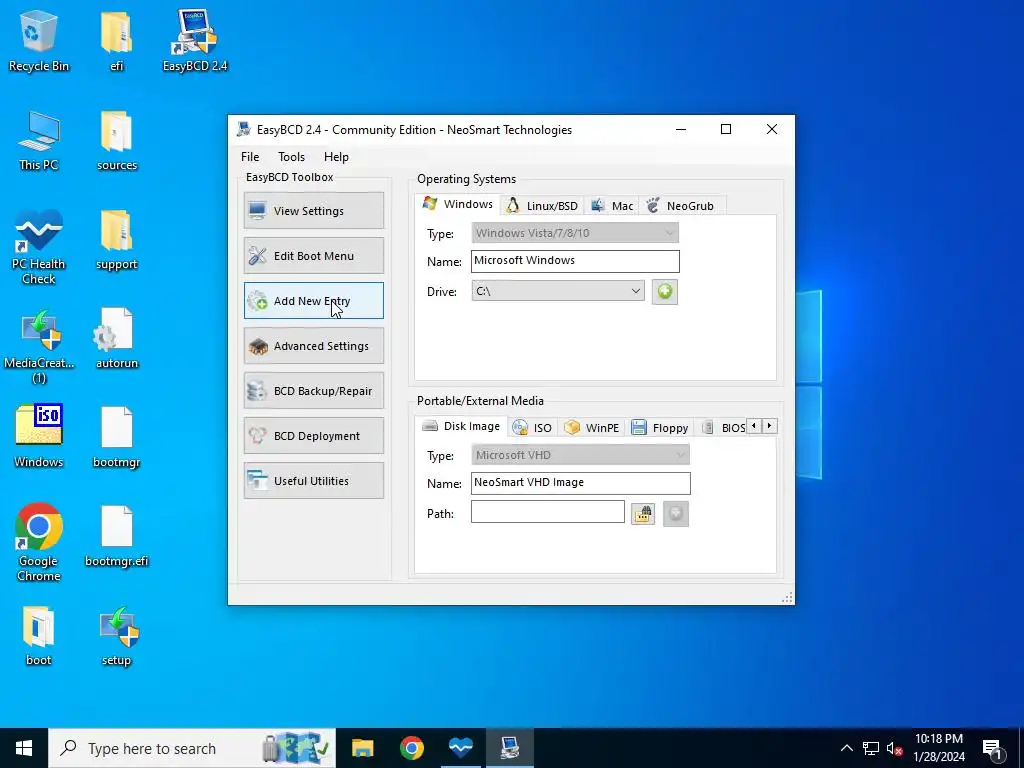Select the This PC desktop icon
This screenshot has width=1024, height=768.
(x=39, y=140)
